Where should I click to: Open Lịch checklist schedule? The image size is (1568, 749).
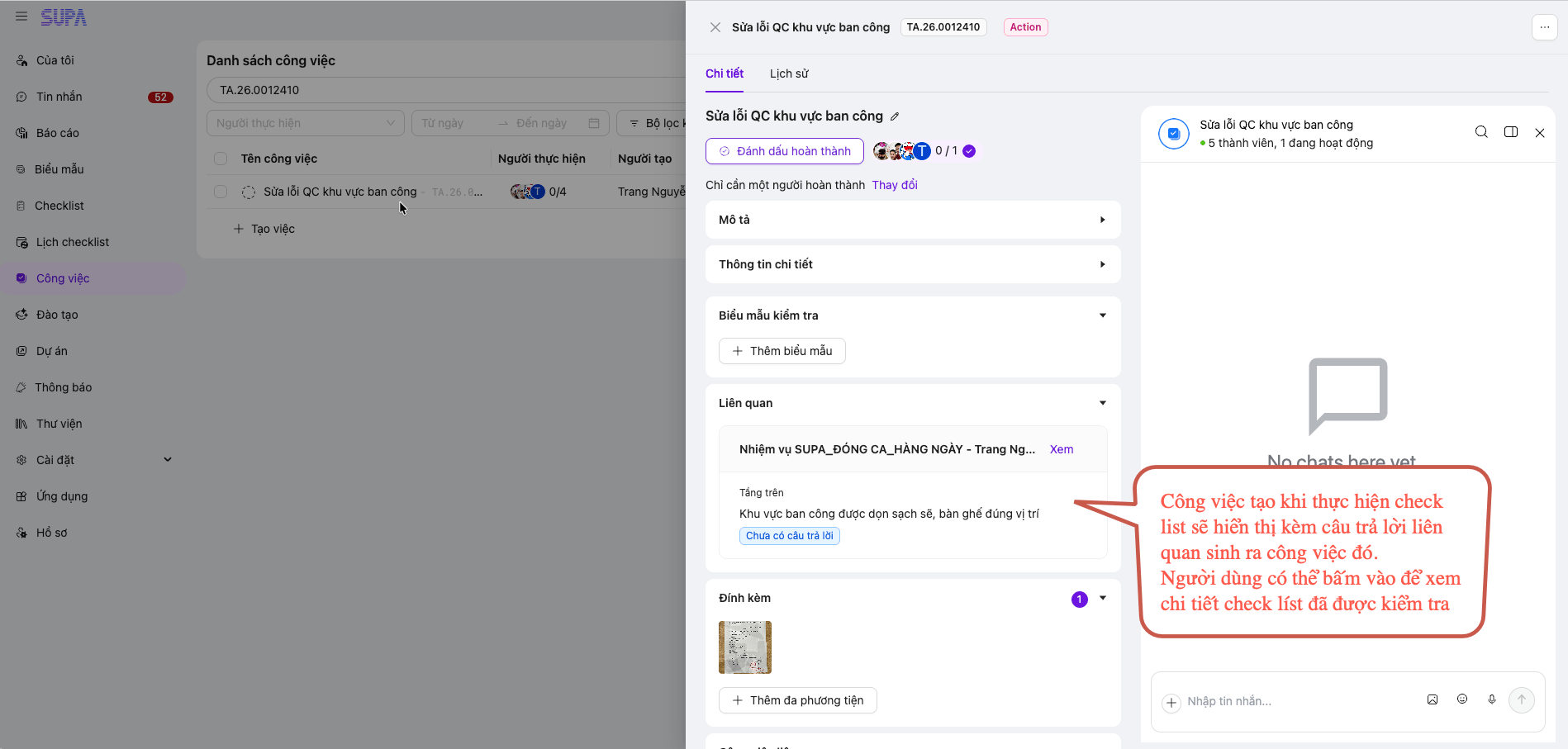click(x=72, y=242)
